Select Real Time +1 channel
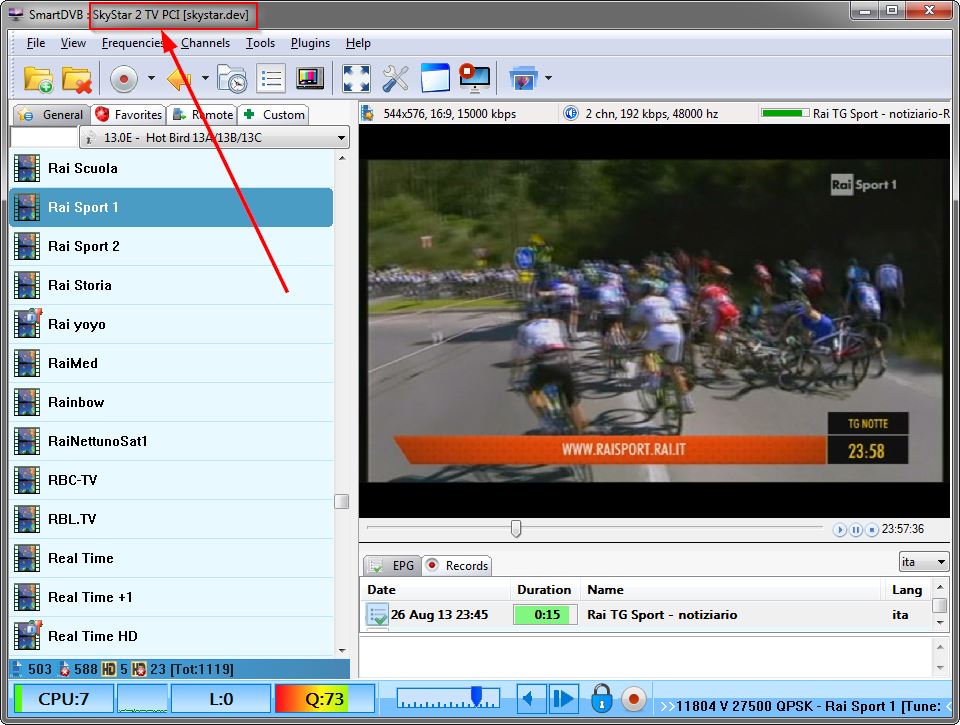The width and height of the screenshot is (960, 725). pos(171,597)
